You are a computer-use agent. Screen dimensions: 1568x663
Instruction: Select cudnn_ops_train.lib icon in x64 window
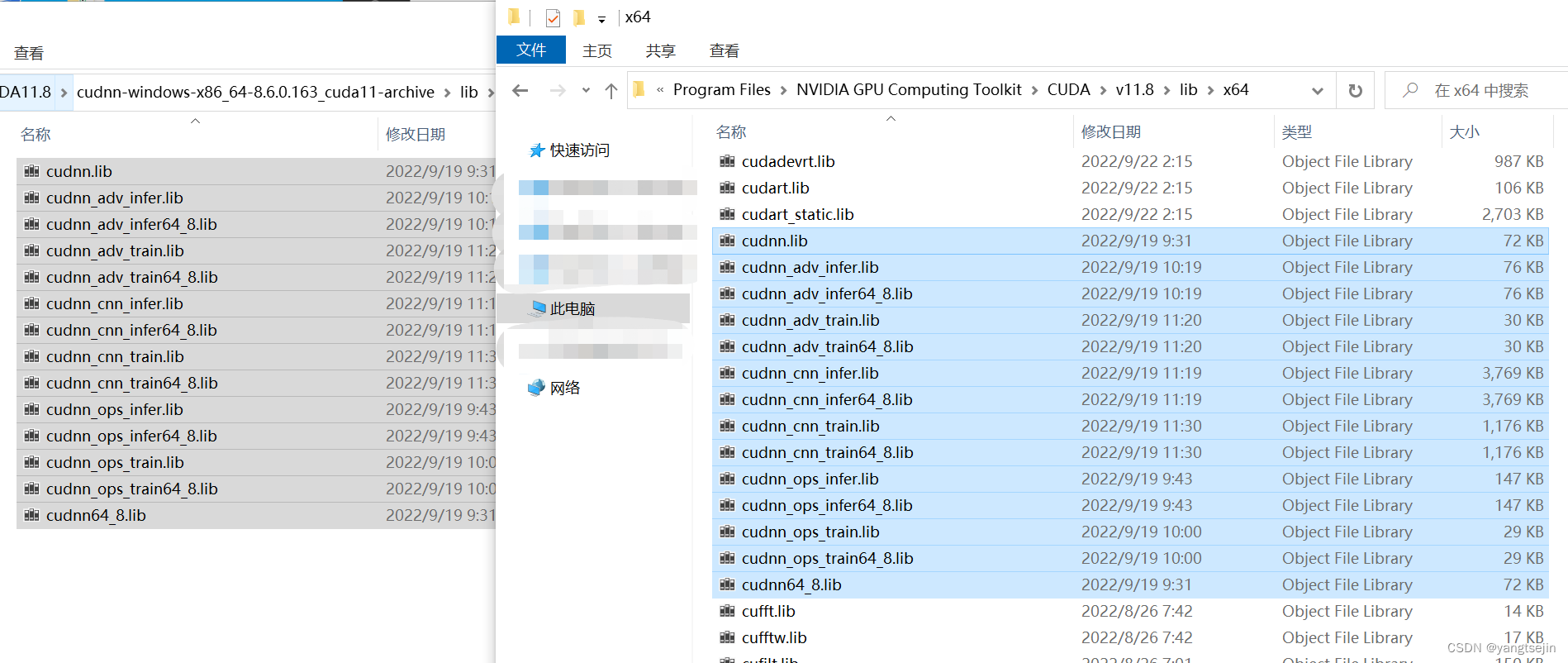(x=727, y=532)
